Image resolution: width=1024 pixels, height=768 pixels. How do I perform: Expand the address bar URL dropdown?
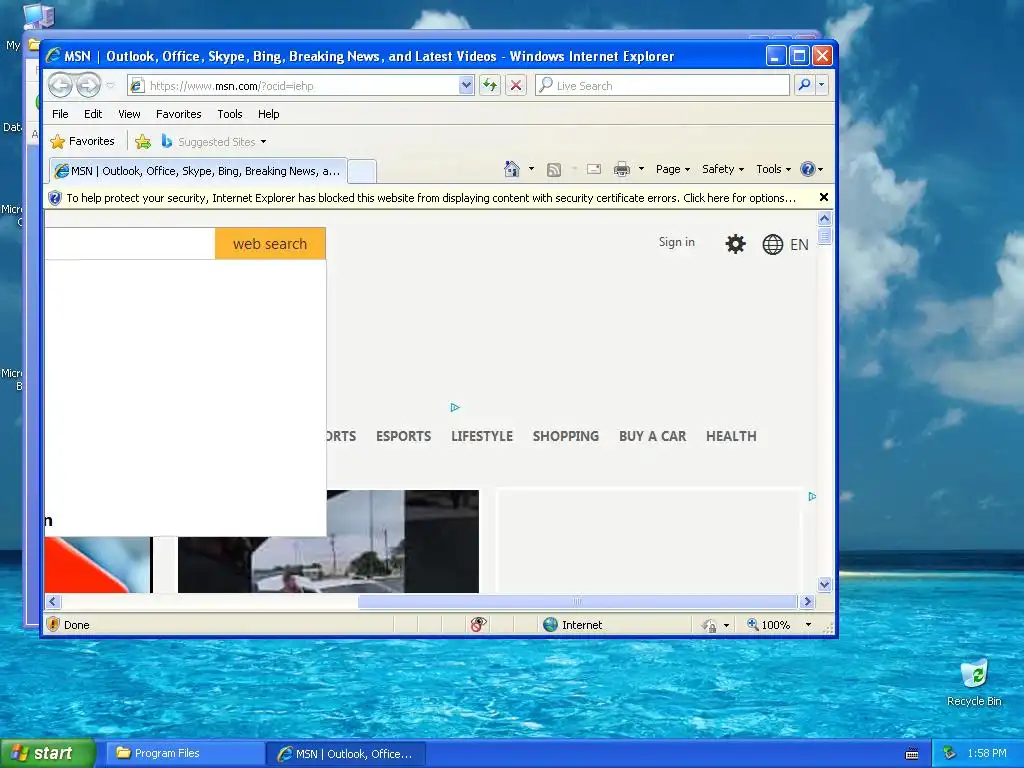click(466, 86)
